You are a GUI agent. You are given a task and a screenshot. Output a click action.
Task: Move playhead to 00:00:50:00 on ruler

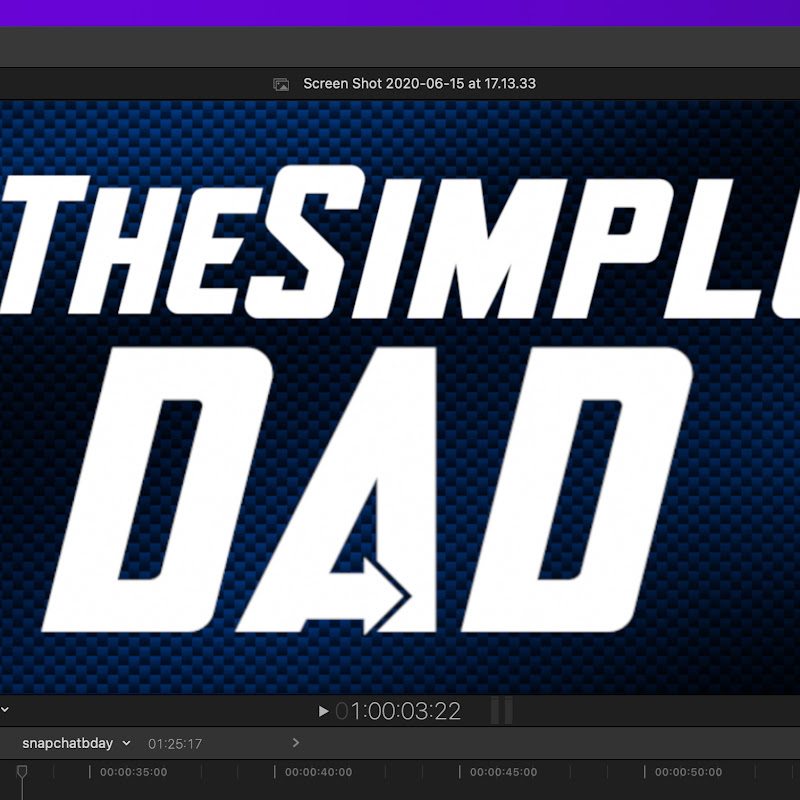click(688, 773)
